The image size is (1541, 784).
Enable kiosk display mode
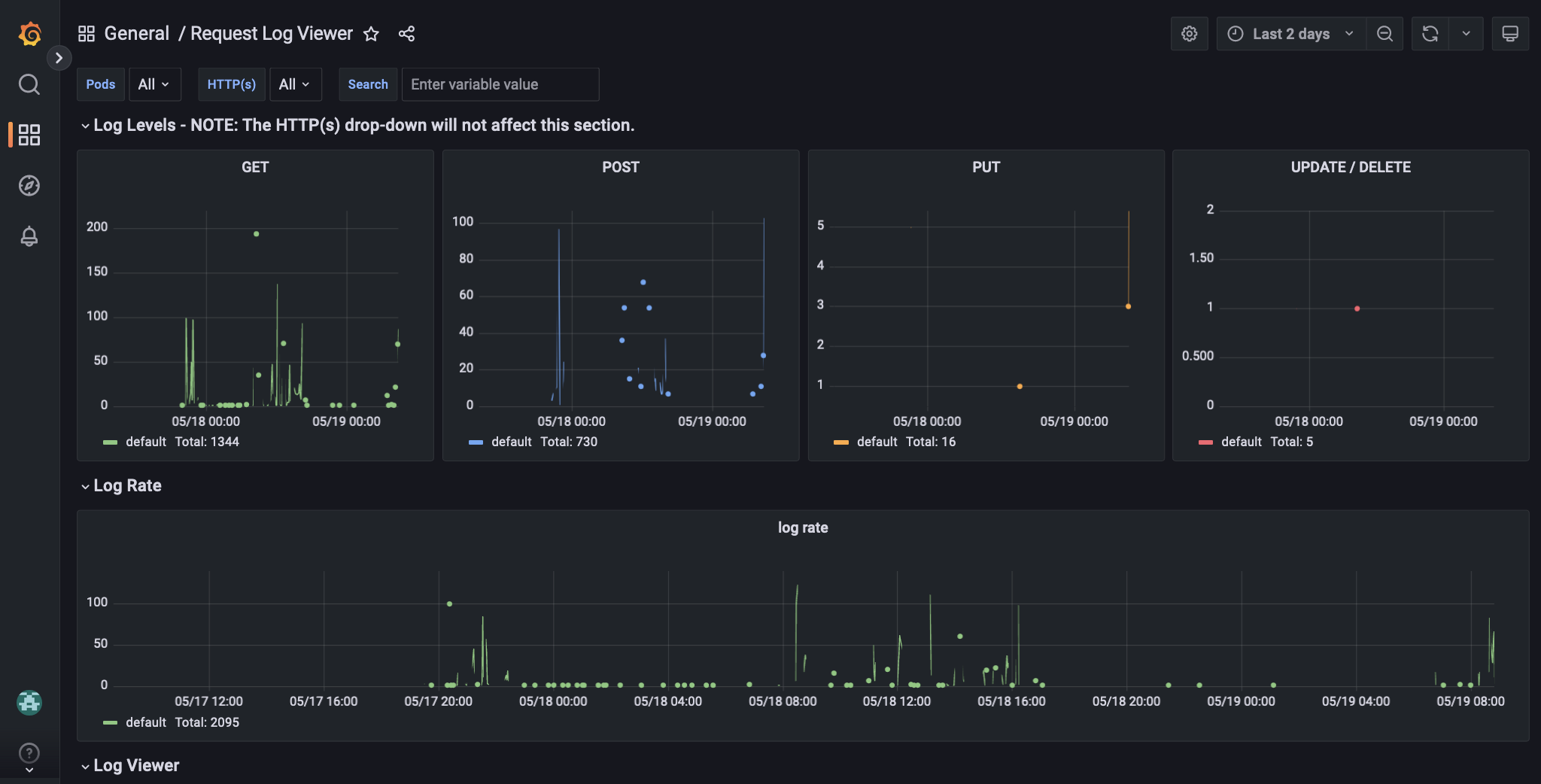click(x=1509, y=33)
